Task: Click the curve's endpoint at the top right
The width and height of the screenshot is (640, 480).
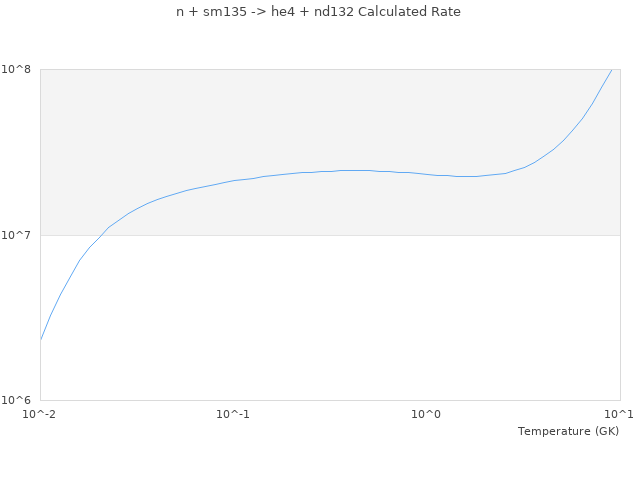Action: [611, 70]
